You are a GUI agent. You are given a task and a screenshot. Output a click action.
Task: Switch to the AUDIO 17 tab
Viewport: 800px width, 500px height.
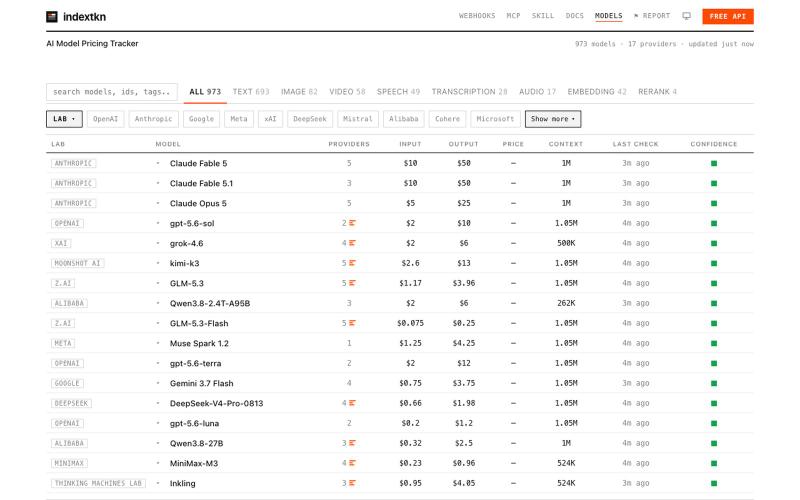[537, 92]
